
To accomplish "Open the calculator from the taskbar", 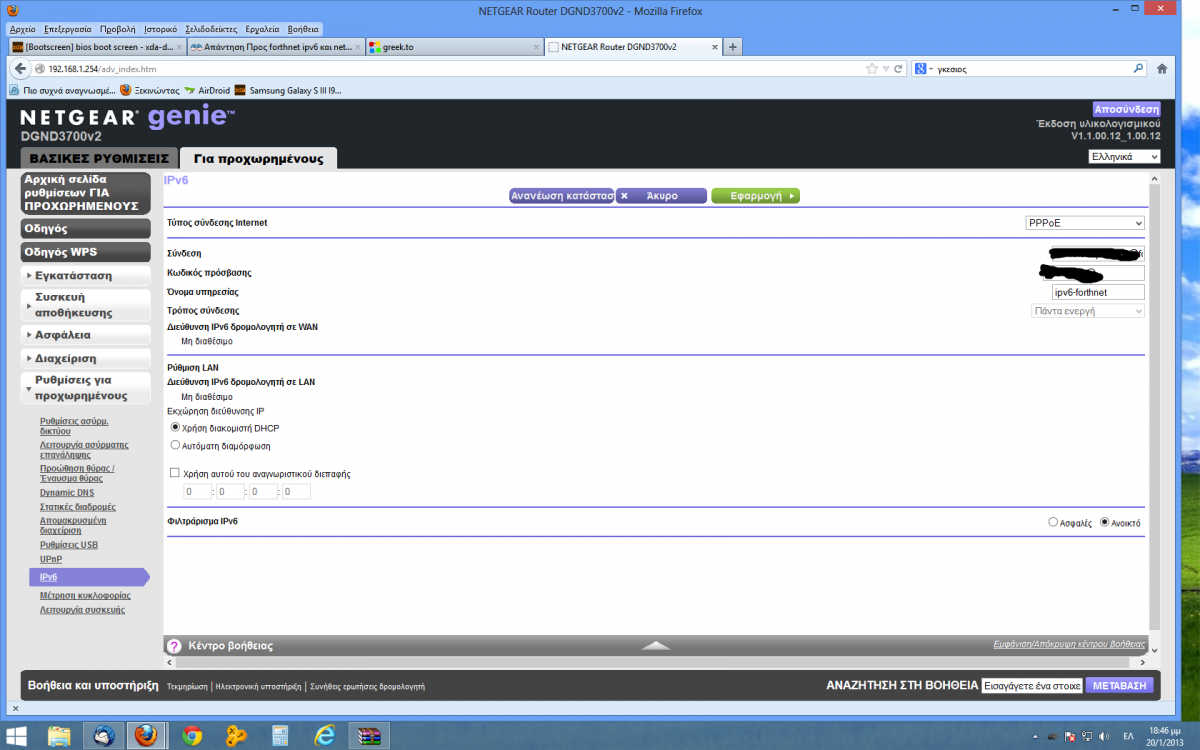I will 280,736.
